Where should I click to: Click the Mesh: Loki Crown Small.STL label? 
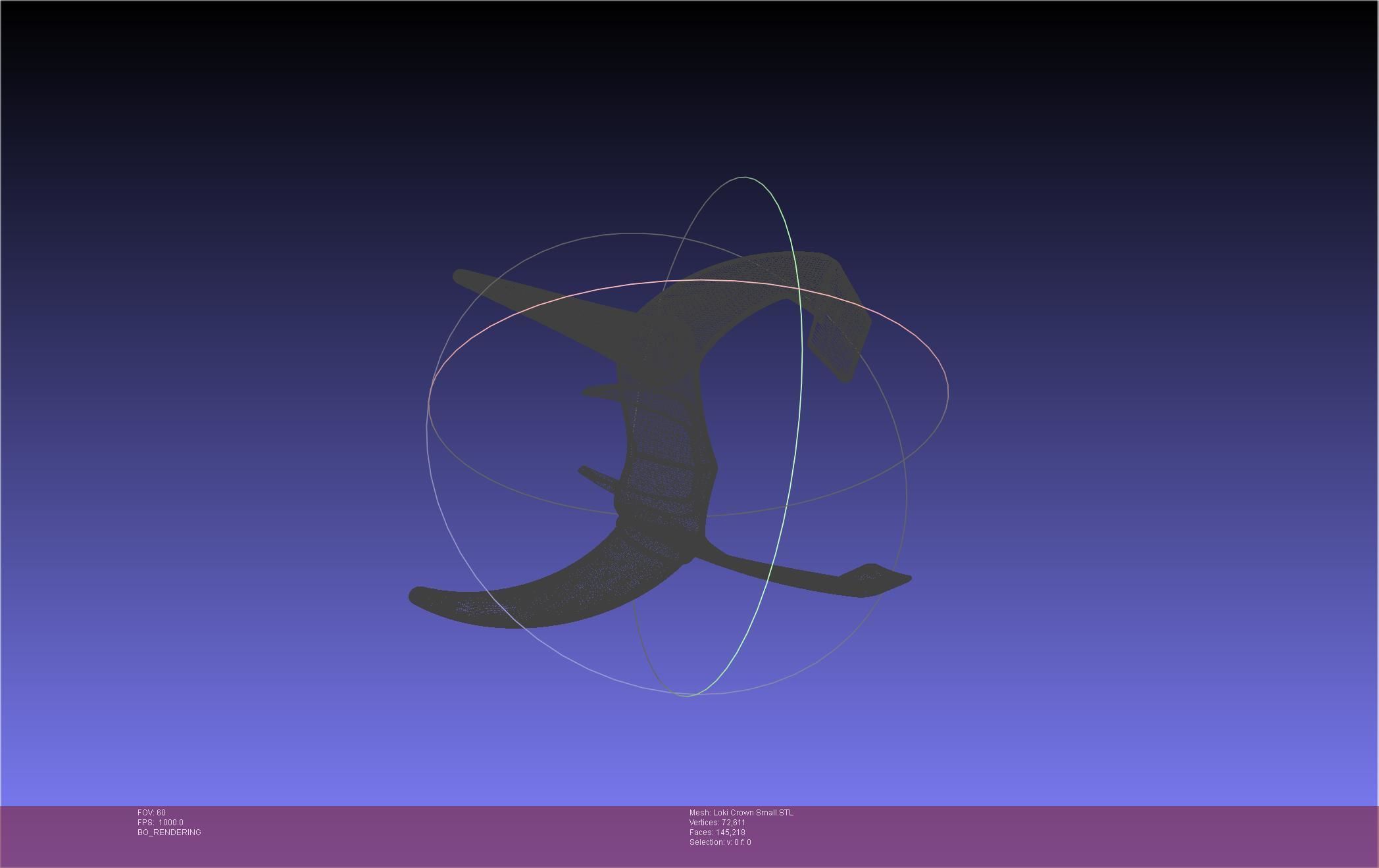click(x=741, y=813)
